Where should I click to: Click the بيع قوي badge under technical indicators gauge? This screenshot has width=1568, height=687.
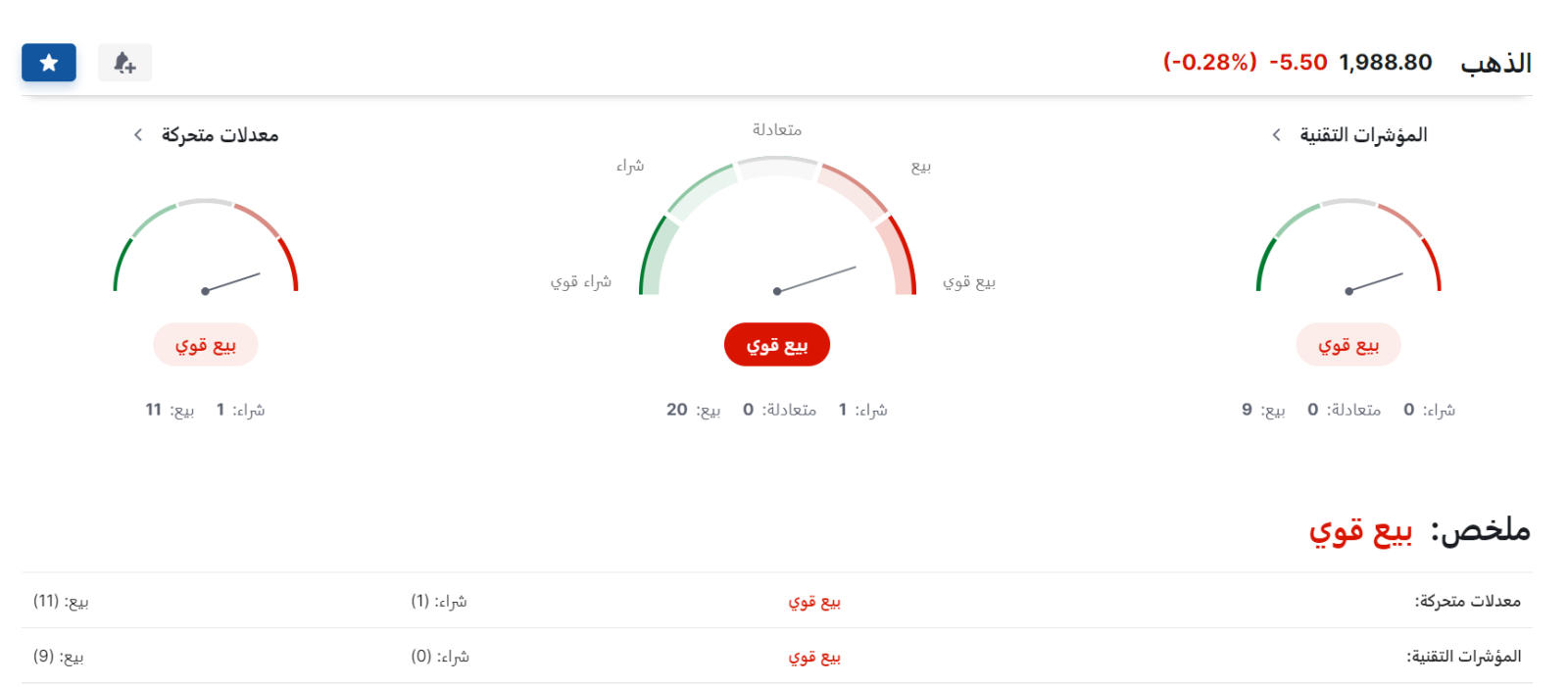1348,345
